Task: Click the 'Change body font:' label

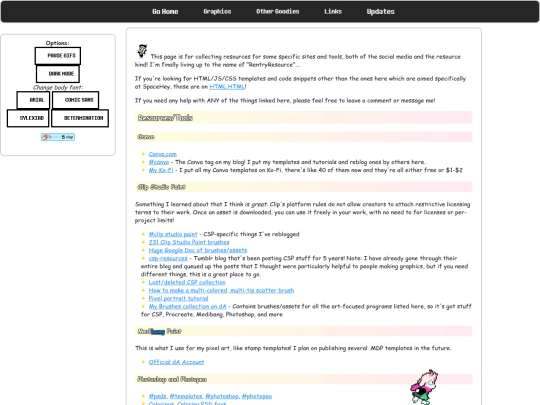Action: (x=58, y=87)
